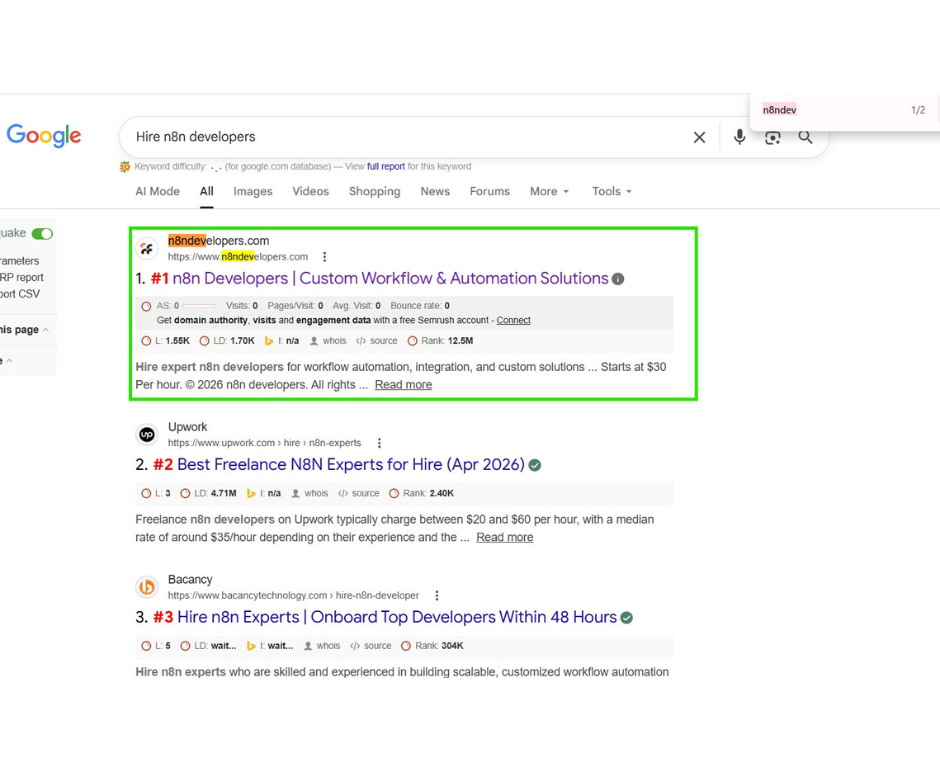Click Connect Semrush account link

click(x=513, y=320)
